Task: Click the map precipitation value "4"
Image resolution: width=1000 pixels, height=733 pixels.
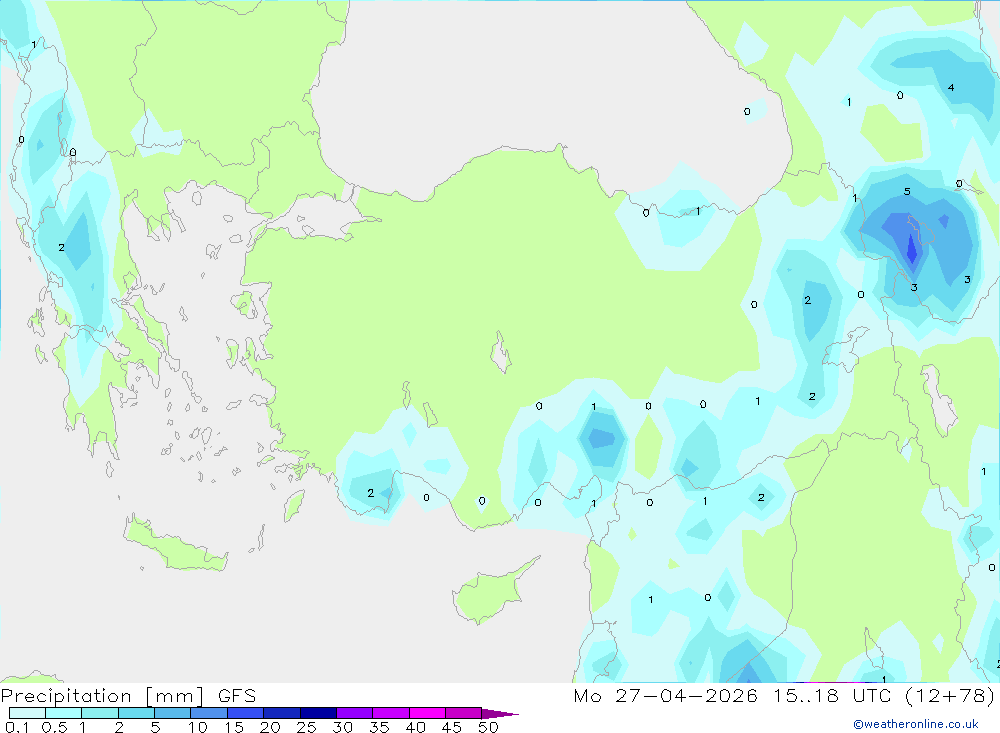Action: (951, 87)
